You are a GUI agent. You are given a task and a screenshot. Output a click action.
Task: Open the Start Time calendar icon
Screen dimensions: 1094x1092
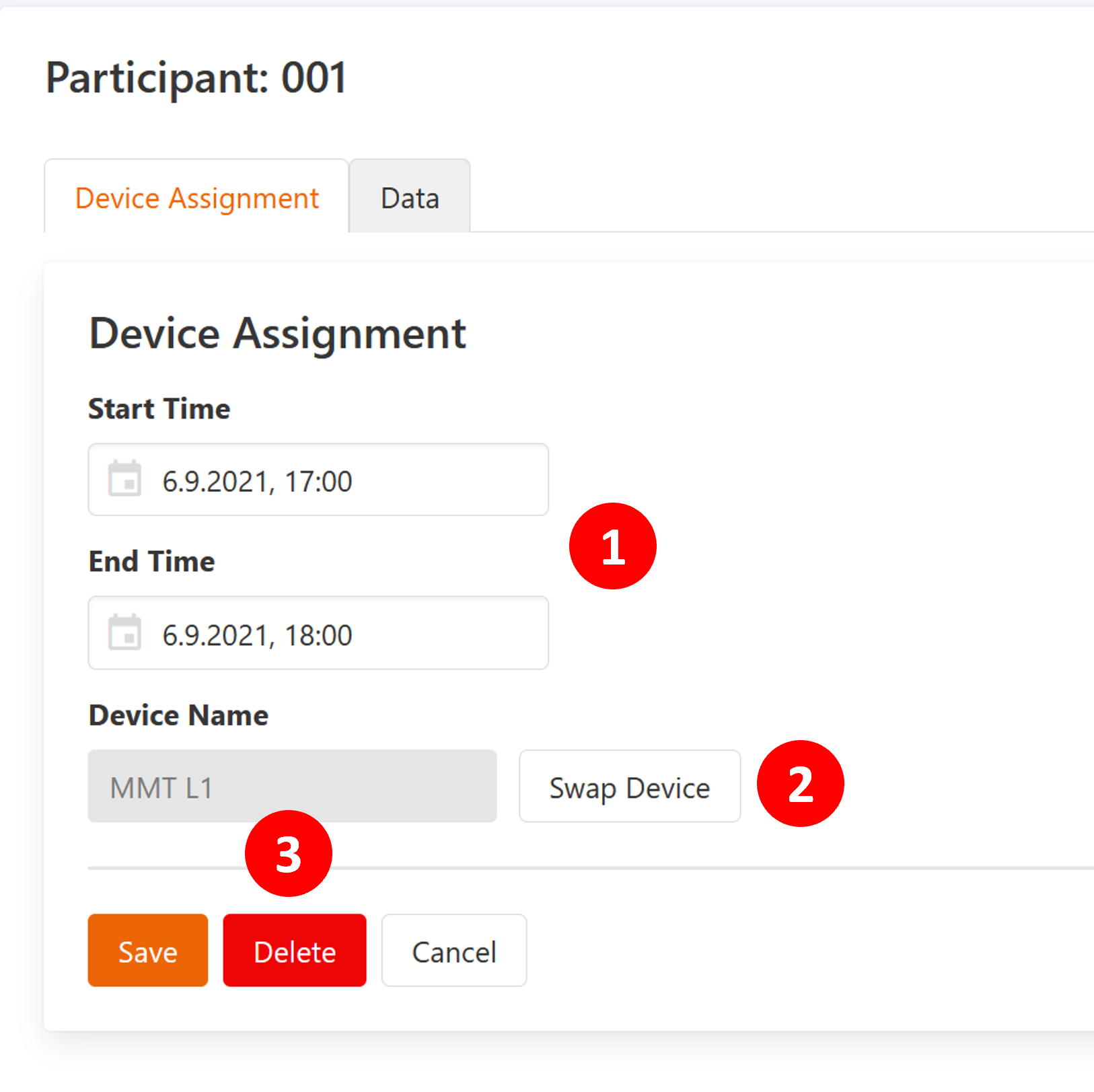pos(125,479)
